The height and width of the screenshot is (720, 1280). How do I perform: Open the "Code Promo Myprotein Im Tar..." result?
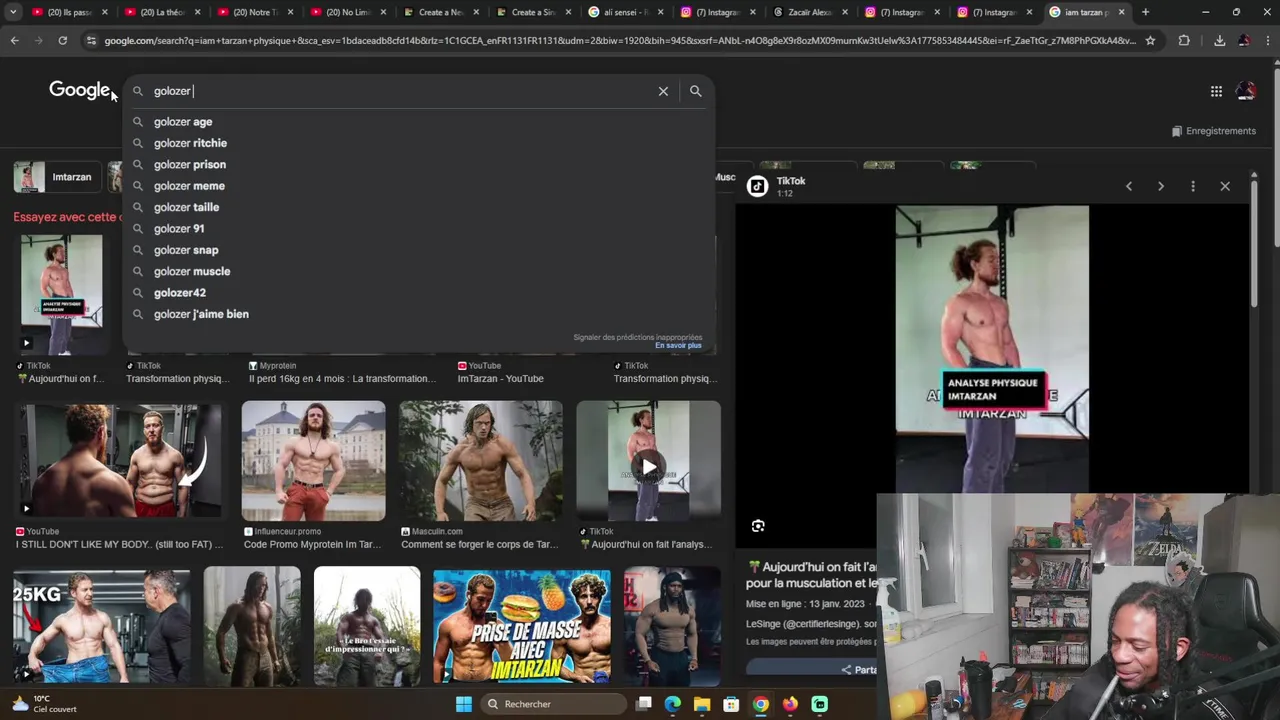coord(313,544)
